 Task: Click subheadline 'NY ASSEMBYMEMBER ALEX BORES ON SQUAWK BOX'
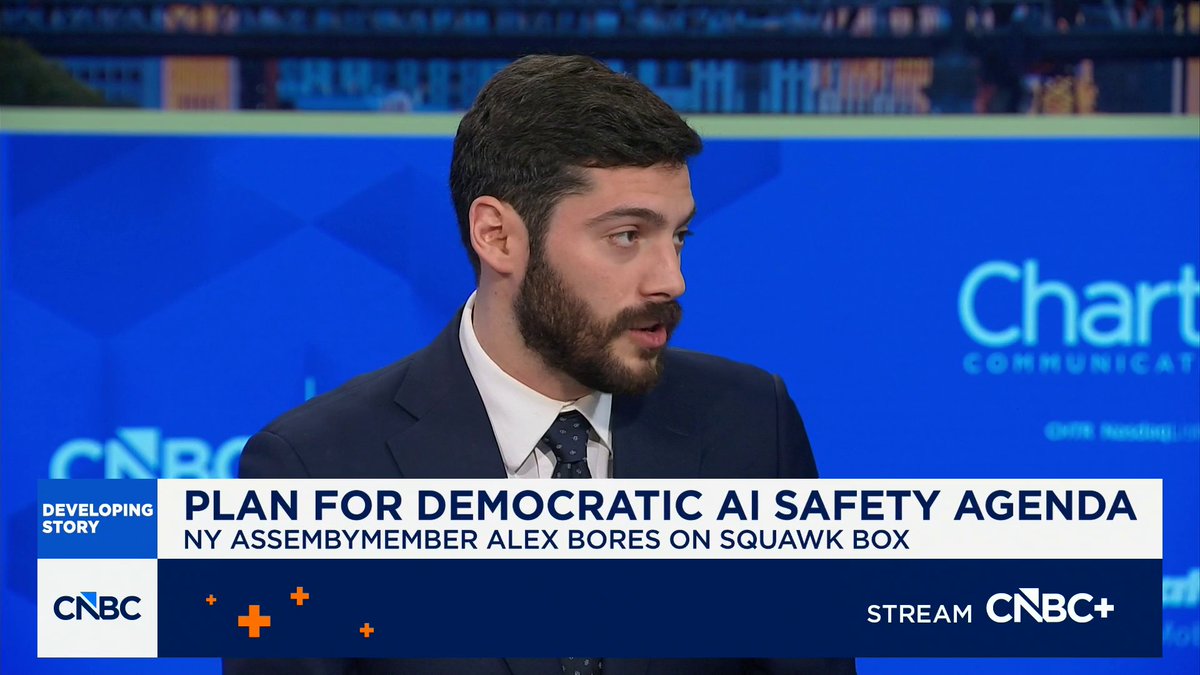coord(546,539)
